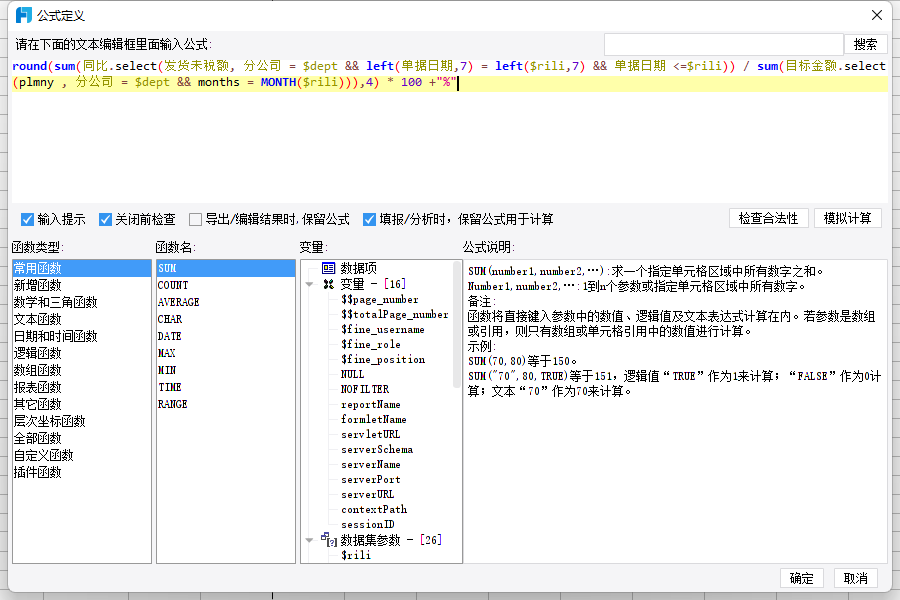
Task: Click the FineReport logo icon in title bar
Action: tap(24, 15)
